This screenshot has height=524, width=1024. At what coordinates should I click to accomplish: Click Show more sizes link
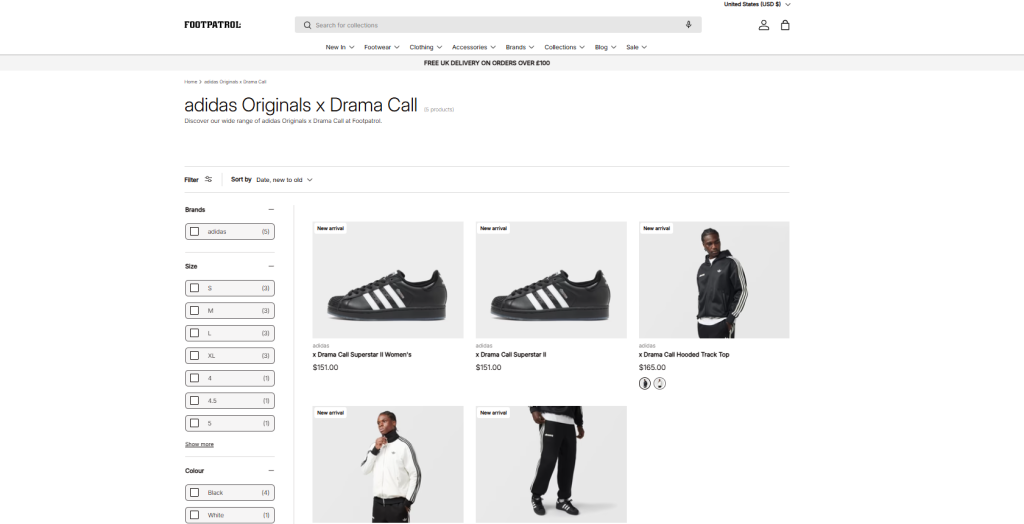[199, 444]
